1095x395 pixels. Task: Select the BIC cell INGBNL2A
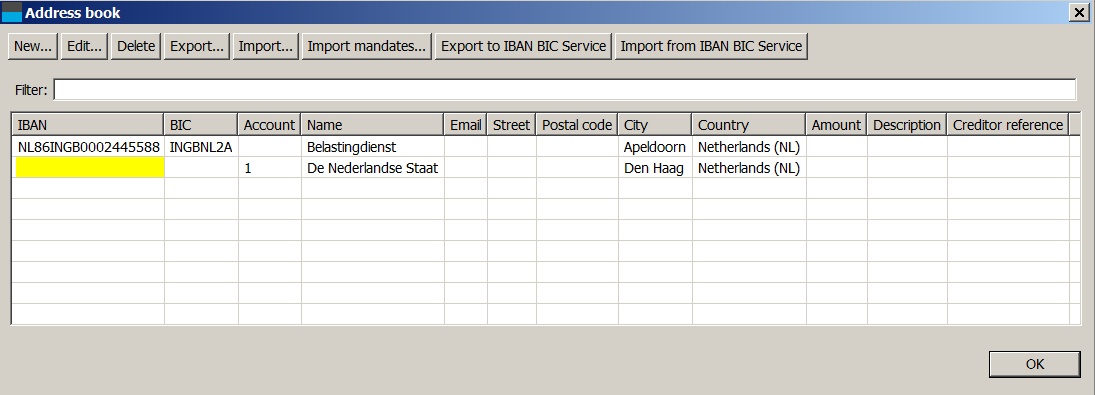click(201, 147)
